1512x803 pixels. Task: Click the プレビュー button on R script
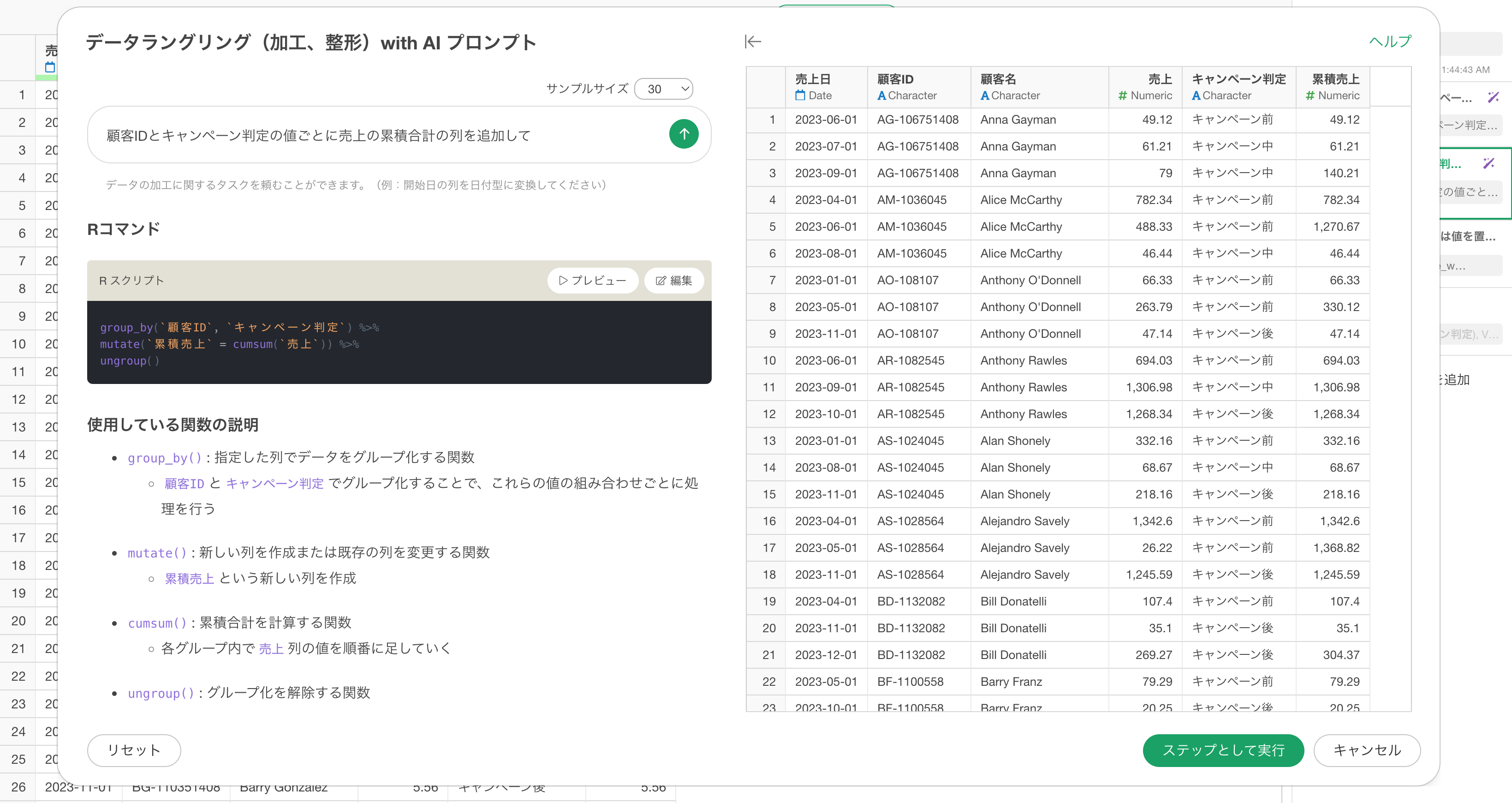point(593,281)
